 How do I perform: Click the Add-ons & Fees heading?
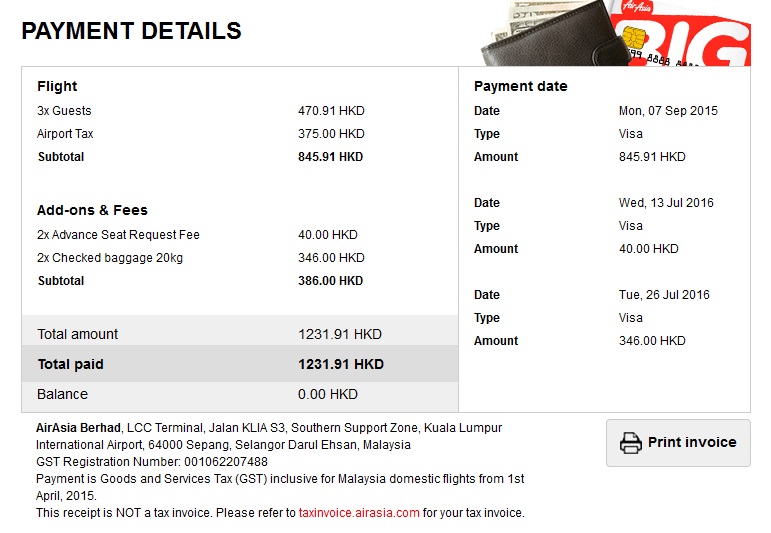pyautogui.click(x=92, y=210)
